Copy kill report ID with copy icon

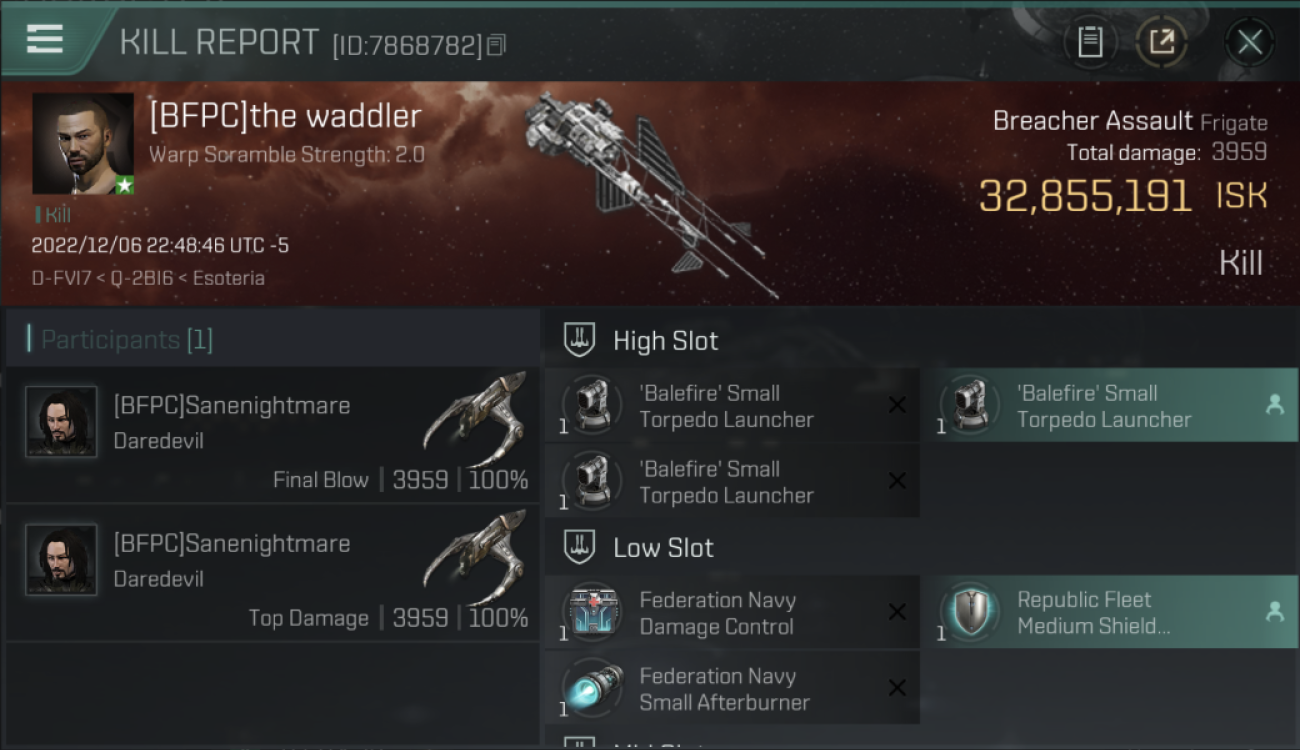[x=497, y=45]
